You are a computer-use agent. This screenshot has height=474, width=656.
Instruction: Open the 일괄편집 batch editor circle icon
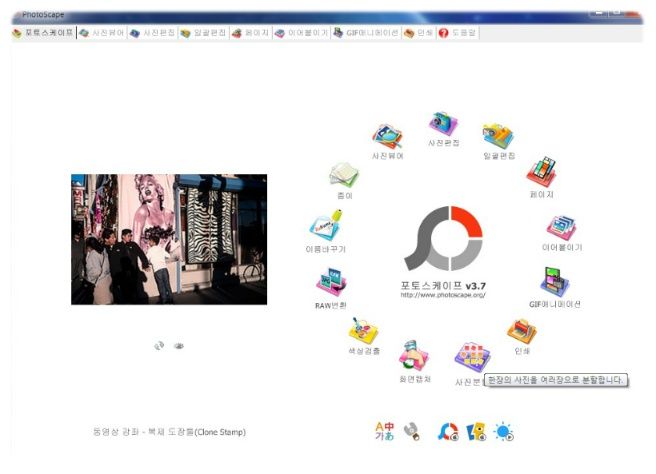coord(498,137)
